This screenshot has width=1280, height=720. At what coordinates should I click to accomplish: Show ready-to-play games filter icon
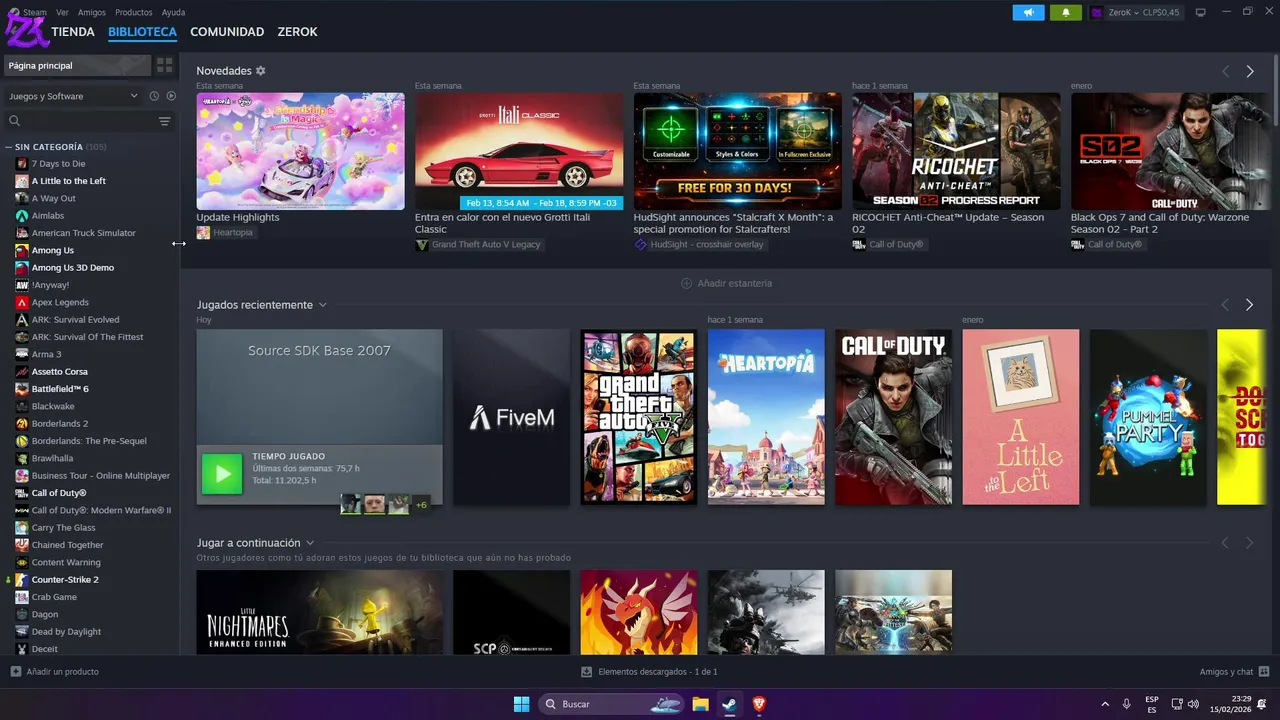click(x=171, y=96)
